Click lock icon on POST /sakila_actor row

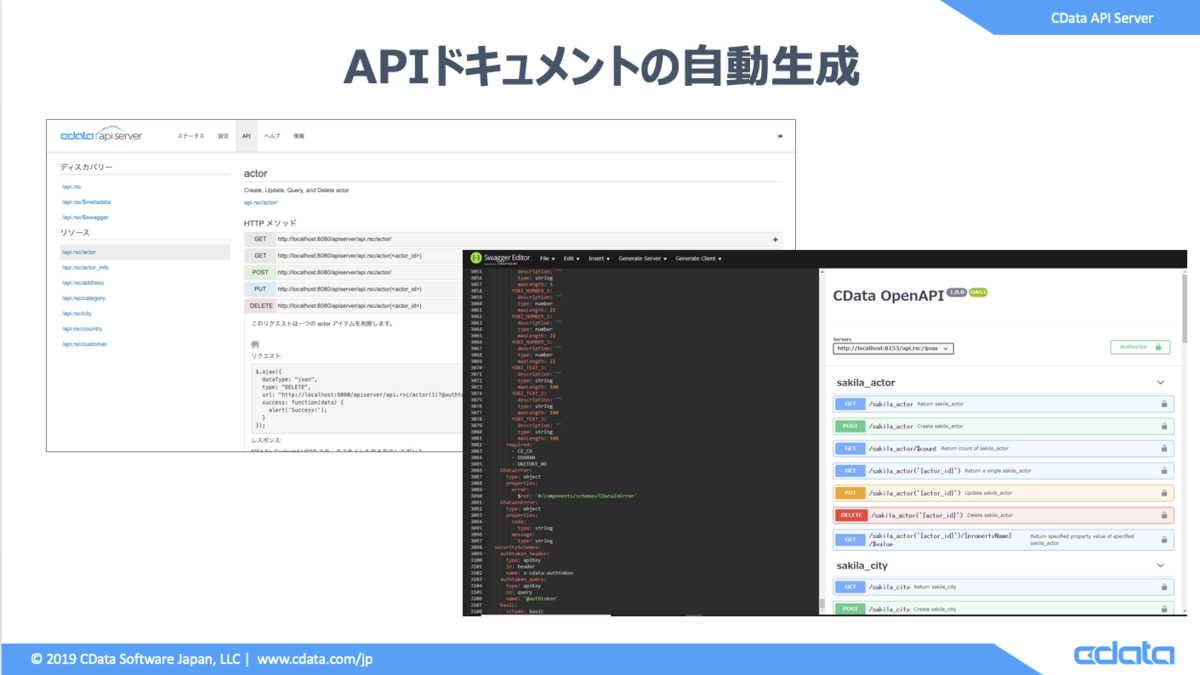[x=1164, y=426]
